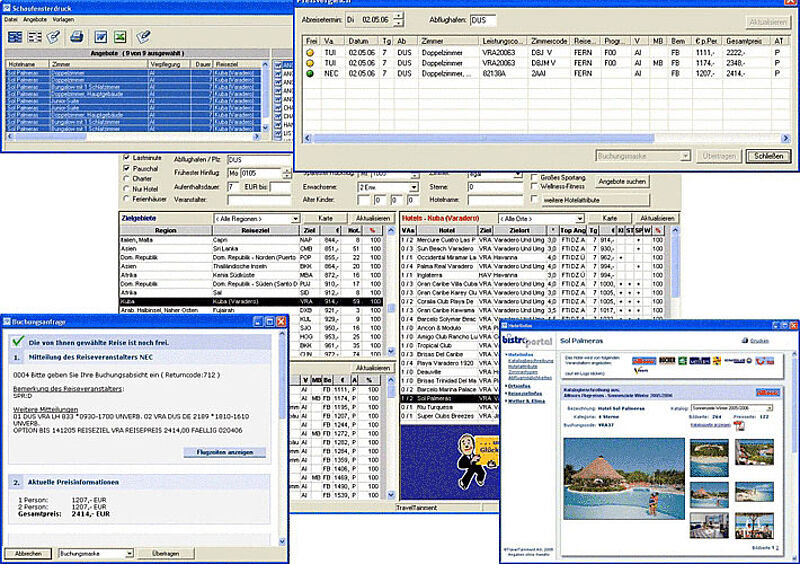Click the PDF icon next to the Katalogseite link
Viewport: 800px width, 564px height.
click(x=739, y=426)
